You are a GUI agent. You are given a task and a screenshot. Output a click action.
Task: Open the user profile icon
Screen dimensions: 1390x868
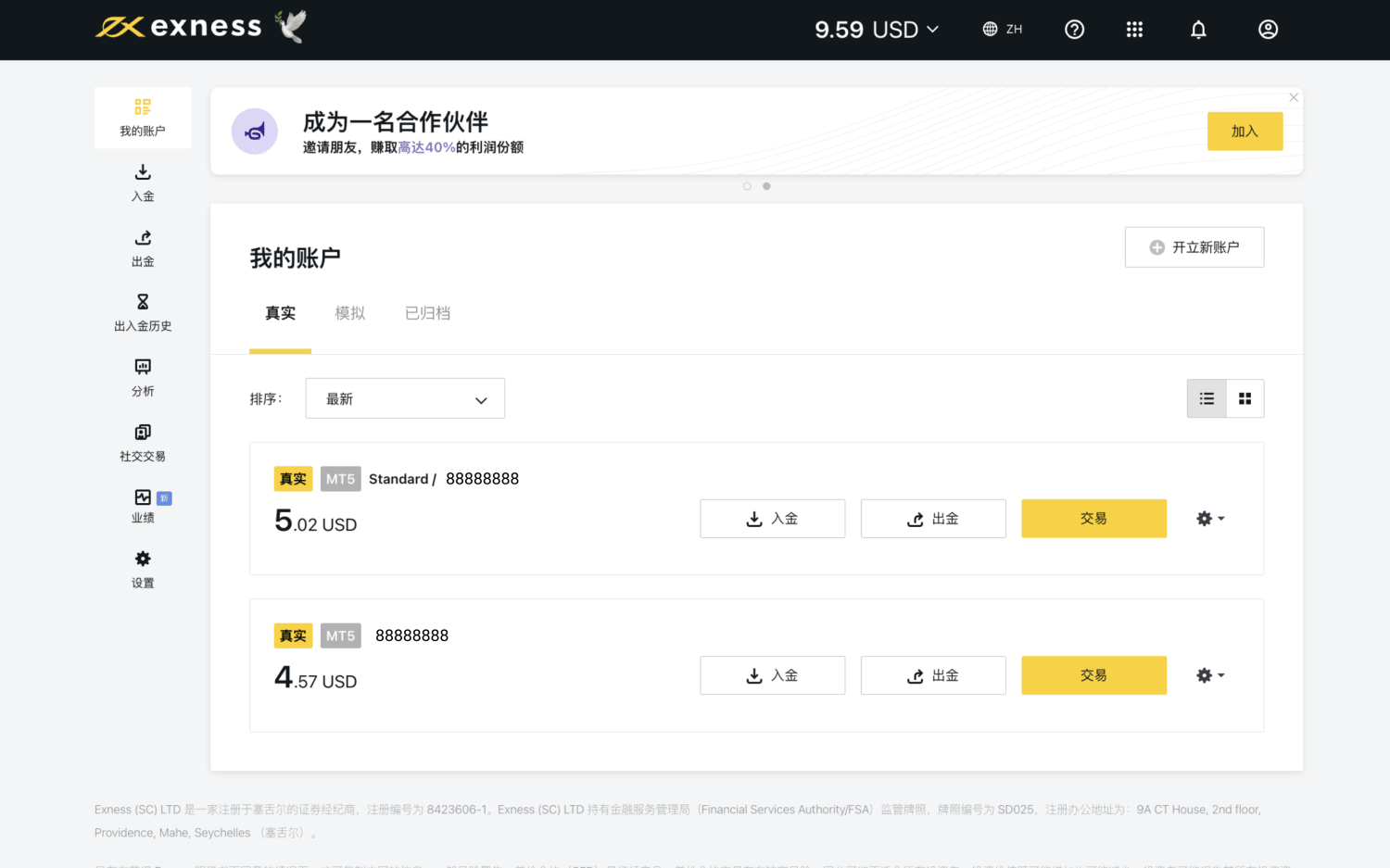[x=1268, y=30]
